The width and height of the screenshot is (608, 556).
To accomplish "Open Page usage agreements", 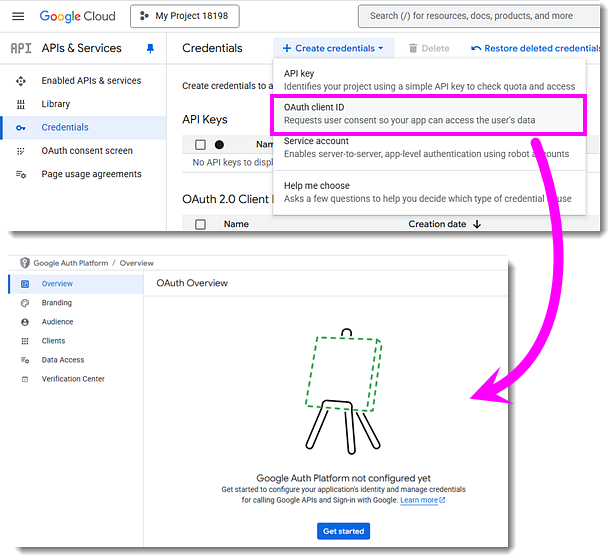I will (x=91, y=174).
